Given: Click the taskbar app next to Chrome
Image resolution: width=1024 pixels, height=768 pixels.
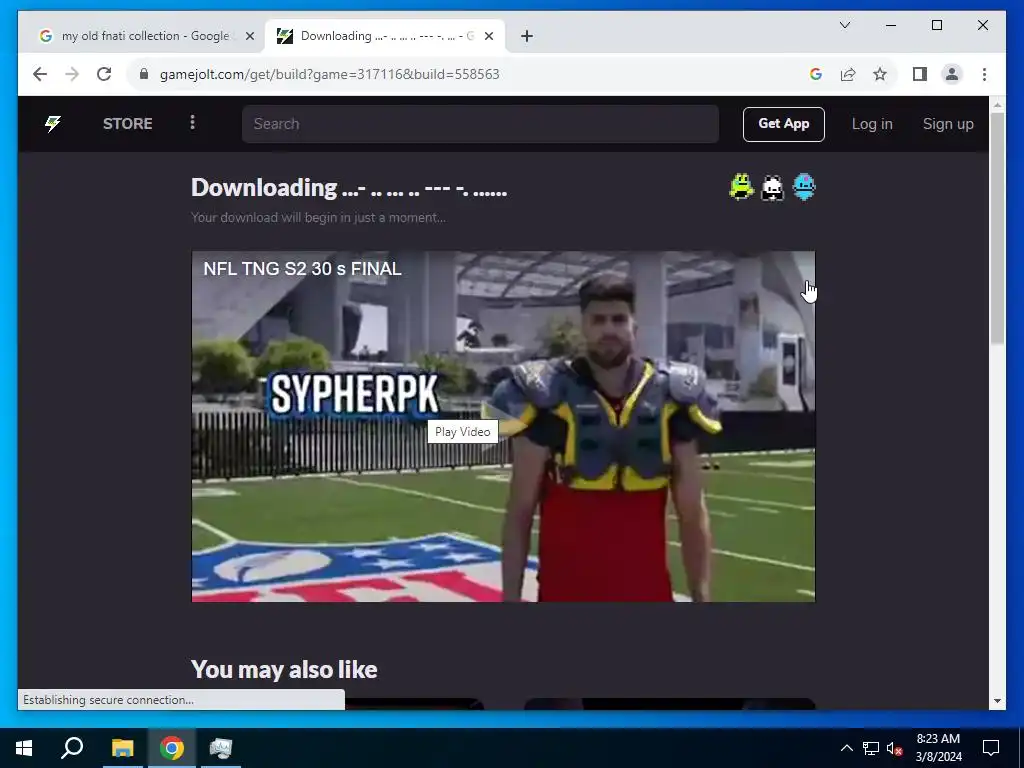Looking at the screenshot, I should pos(221,748).
